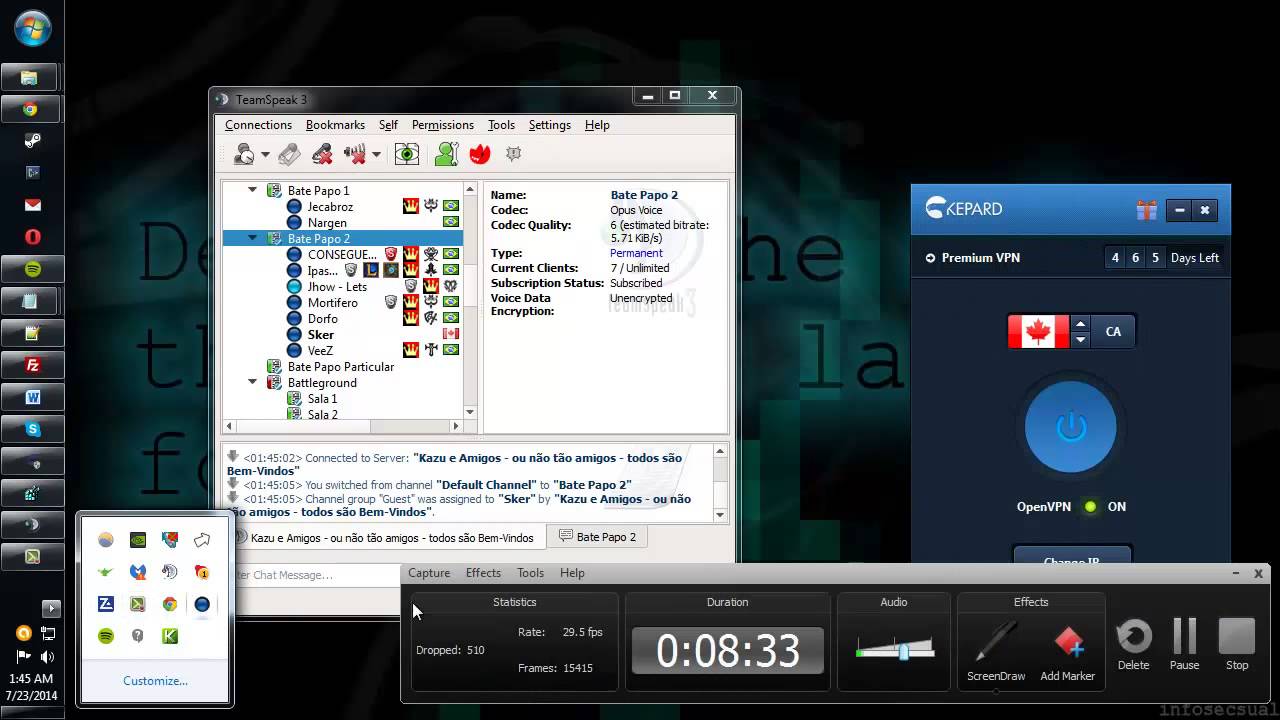The width and height of the screenshot is (1280, 720).
Task: Click the green K Kepard tray icon
Action: click(x=170, y=636)
